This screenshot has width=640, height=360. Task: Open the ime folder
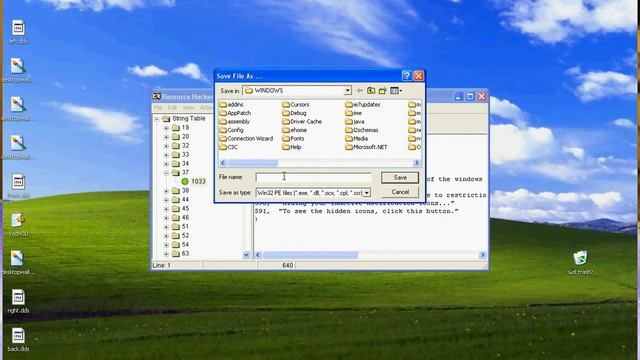[x=353, y=113]
